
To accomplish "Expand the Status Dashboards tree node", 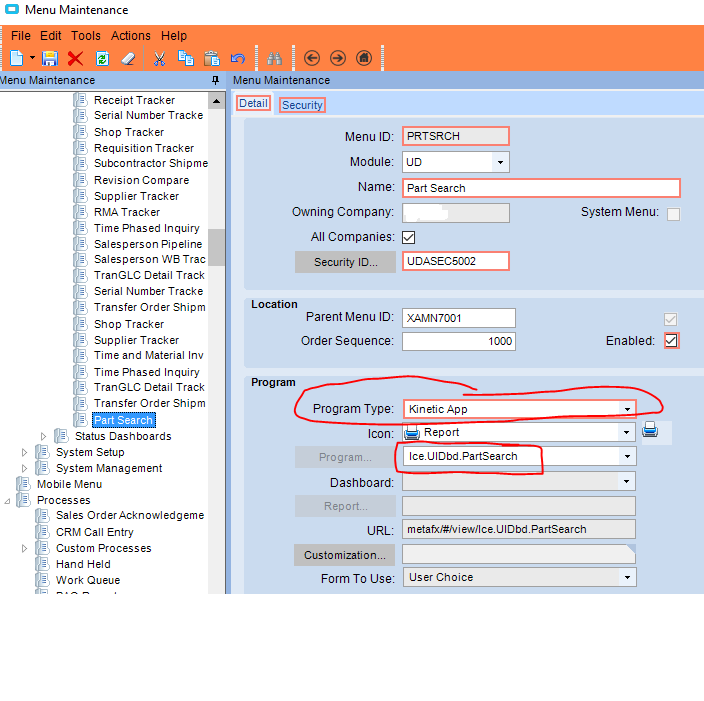I will point(43,436).
